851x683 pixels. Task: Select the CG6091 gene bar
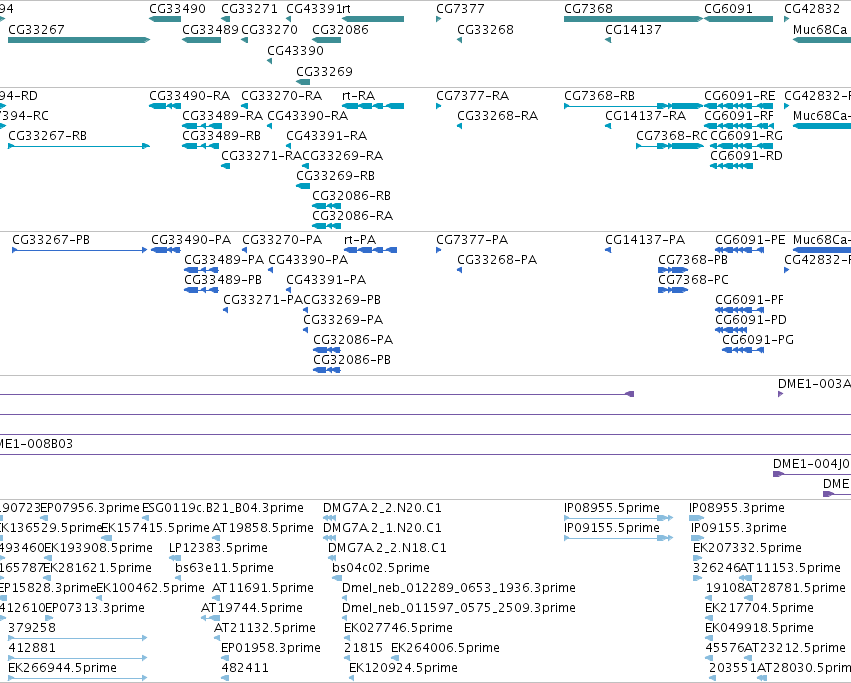point(738,19)
